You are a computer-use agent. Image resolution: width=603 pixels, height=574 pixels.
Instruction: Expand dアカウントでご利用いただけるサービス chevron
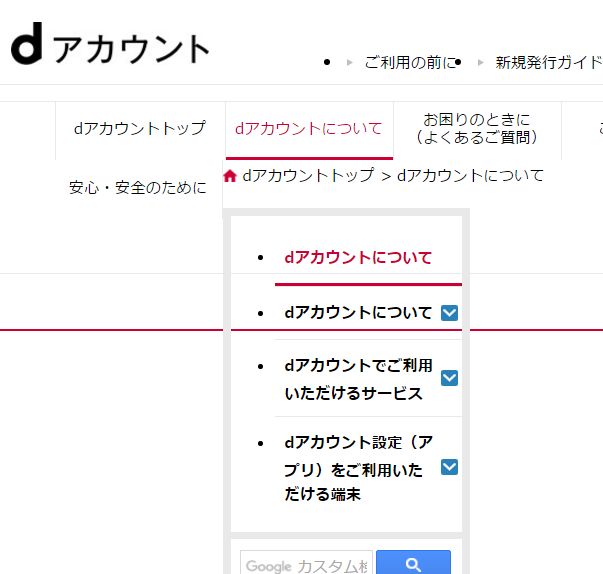tap(449, 378)
